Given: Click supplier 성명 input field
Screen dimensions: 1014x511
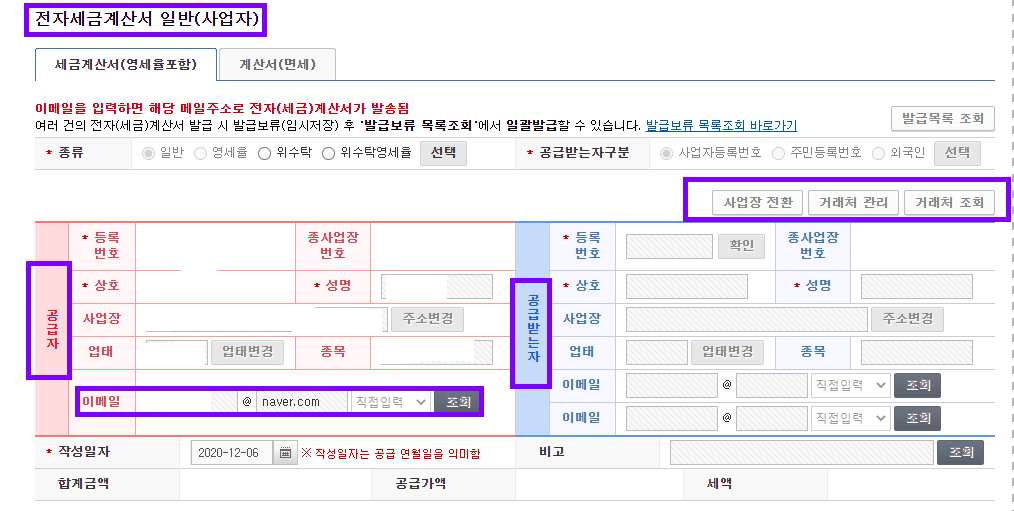Looking at the screenshot, I should click(x=437, y=286).
